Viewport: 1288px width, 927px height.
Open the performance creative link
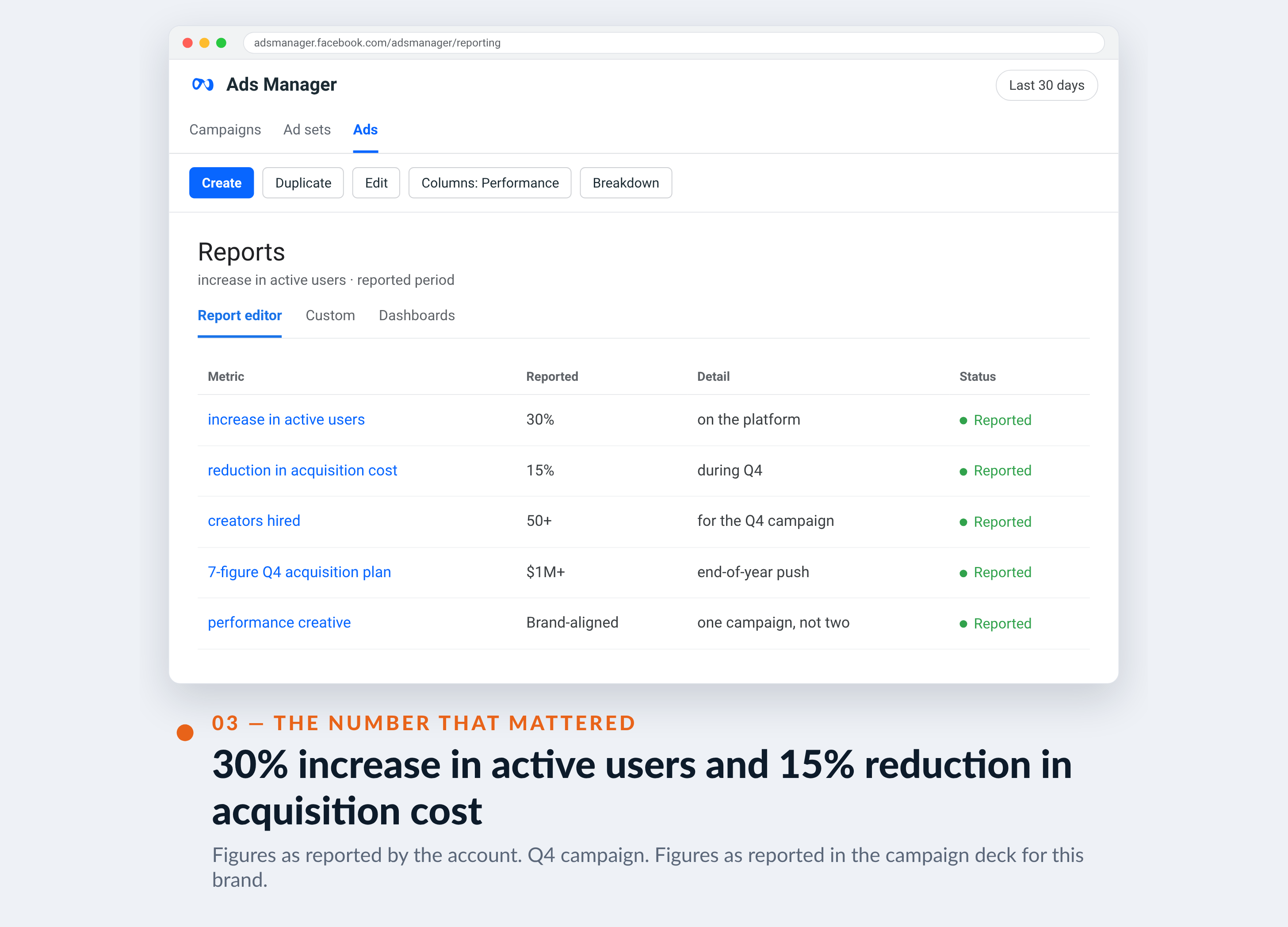click(279, 623)
